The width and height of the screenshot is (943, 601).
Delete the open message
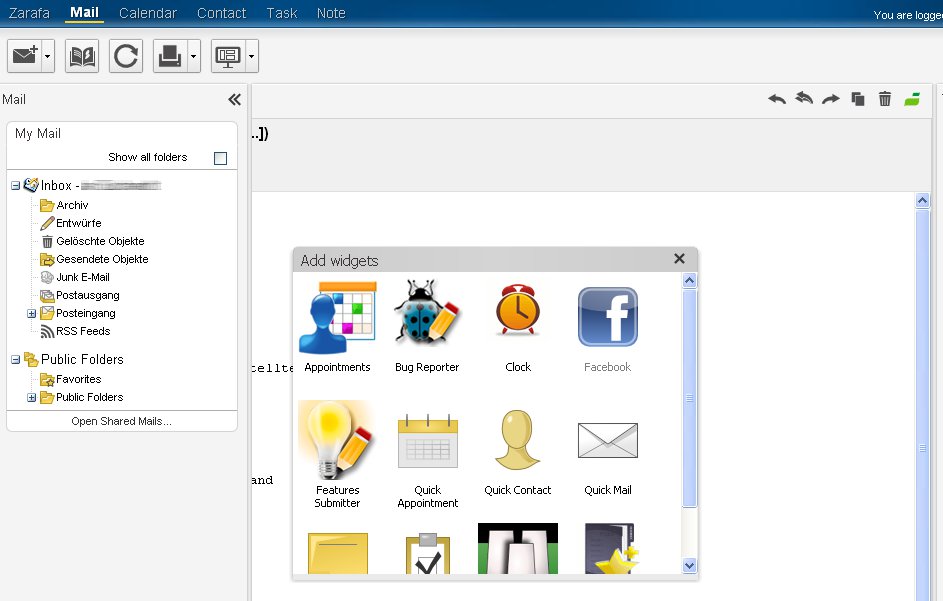point(885,99)
